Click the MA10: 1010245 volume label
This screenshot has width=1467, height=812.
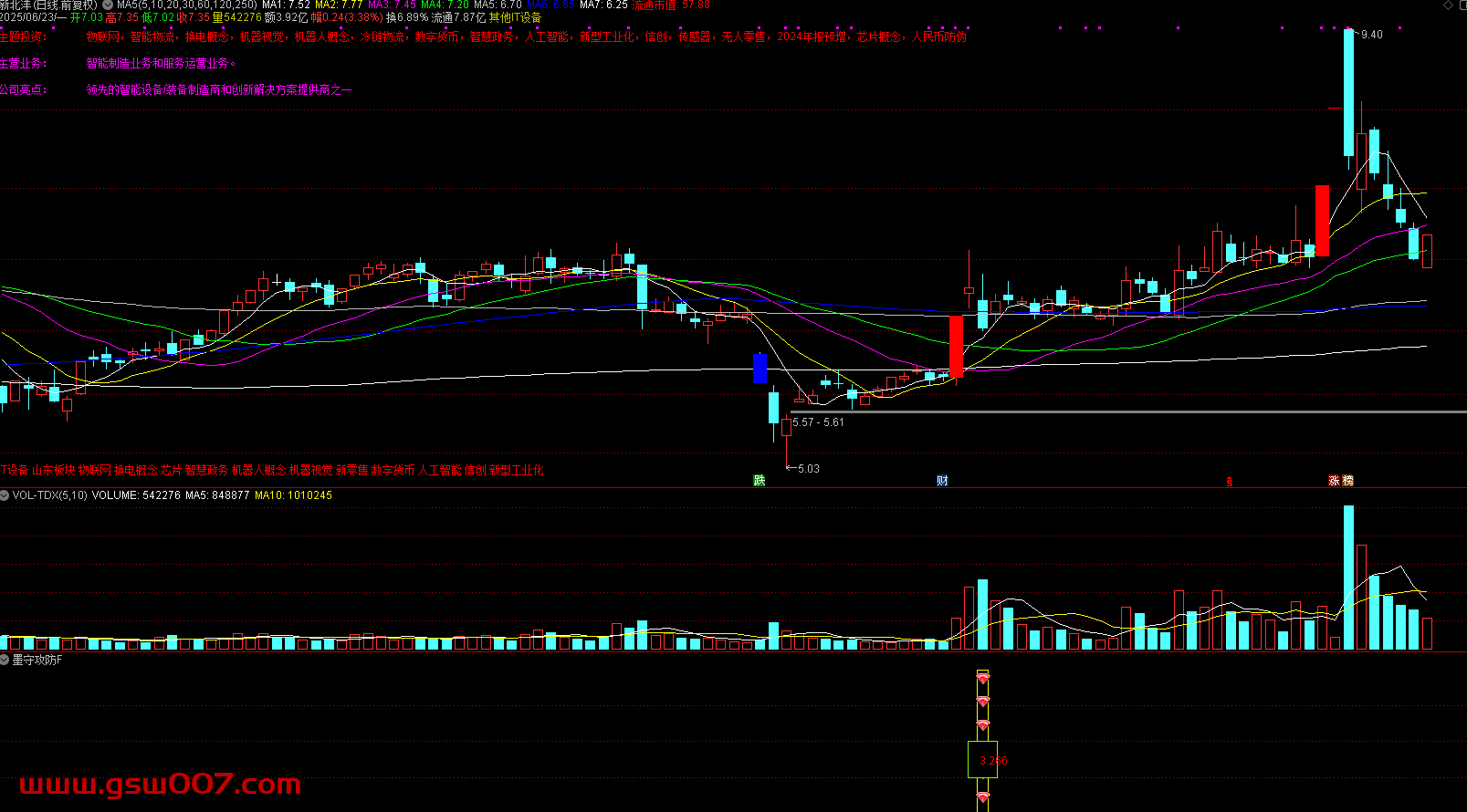pos(293,495)
